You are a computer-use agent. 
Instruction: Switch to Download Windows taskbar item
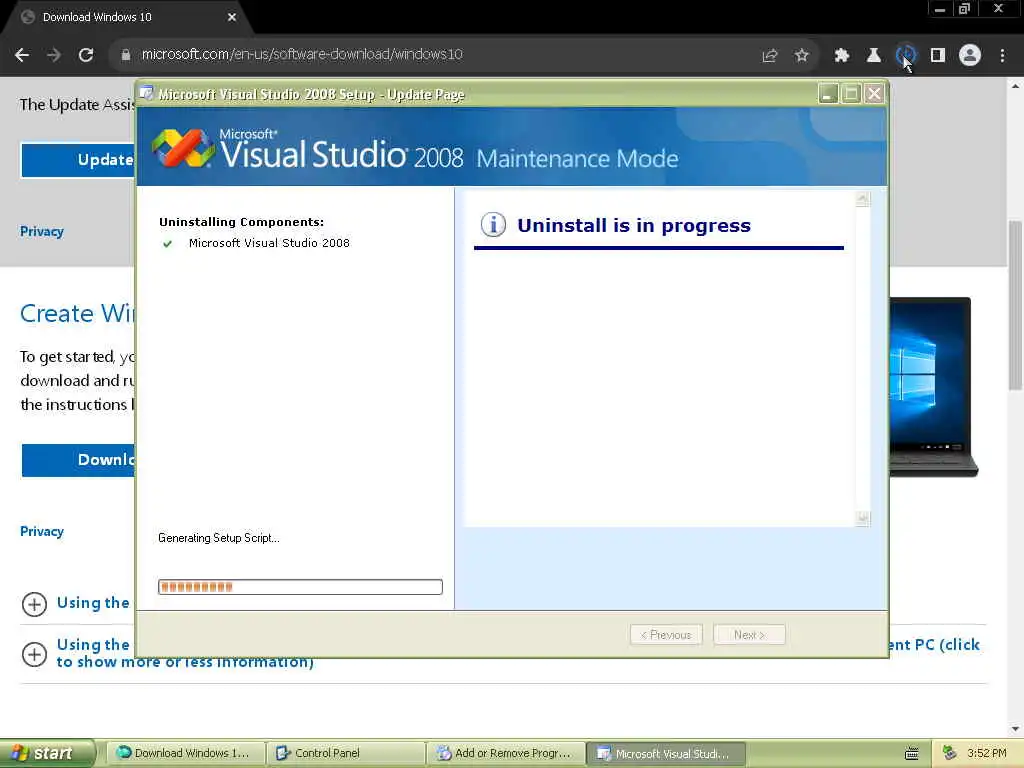(x=185, y=754)
